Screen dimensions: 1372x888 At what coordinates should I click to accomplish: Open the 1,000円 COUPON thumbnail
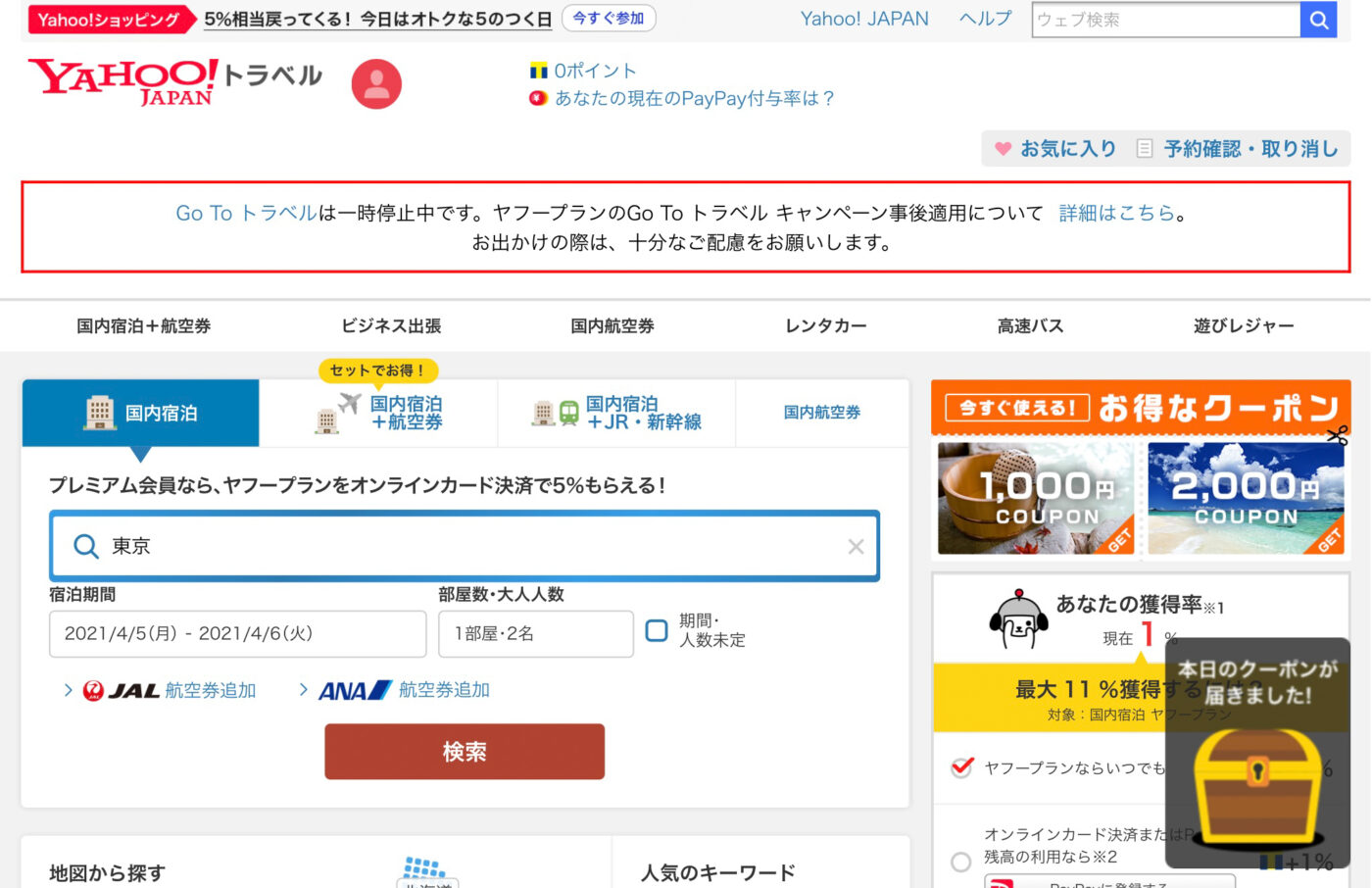(x=1036, y=498)
